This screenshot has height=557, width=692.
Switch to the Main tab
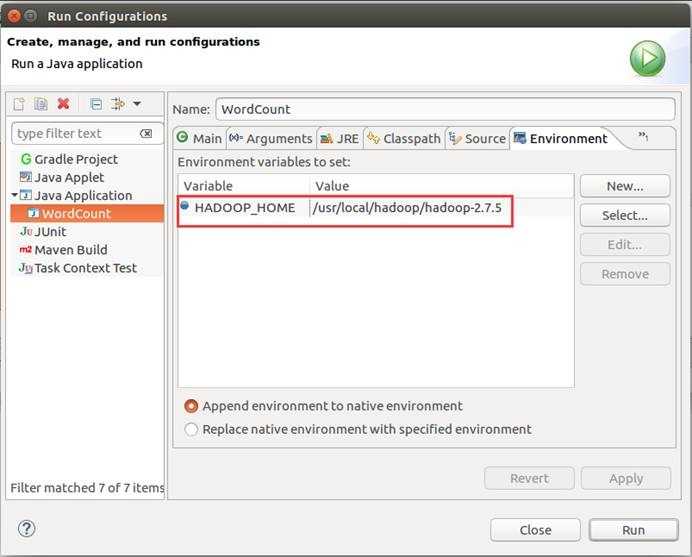[x=200, y=138]
